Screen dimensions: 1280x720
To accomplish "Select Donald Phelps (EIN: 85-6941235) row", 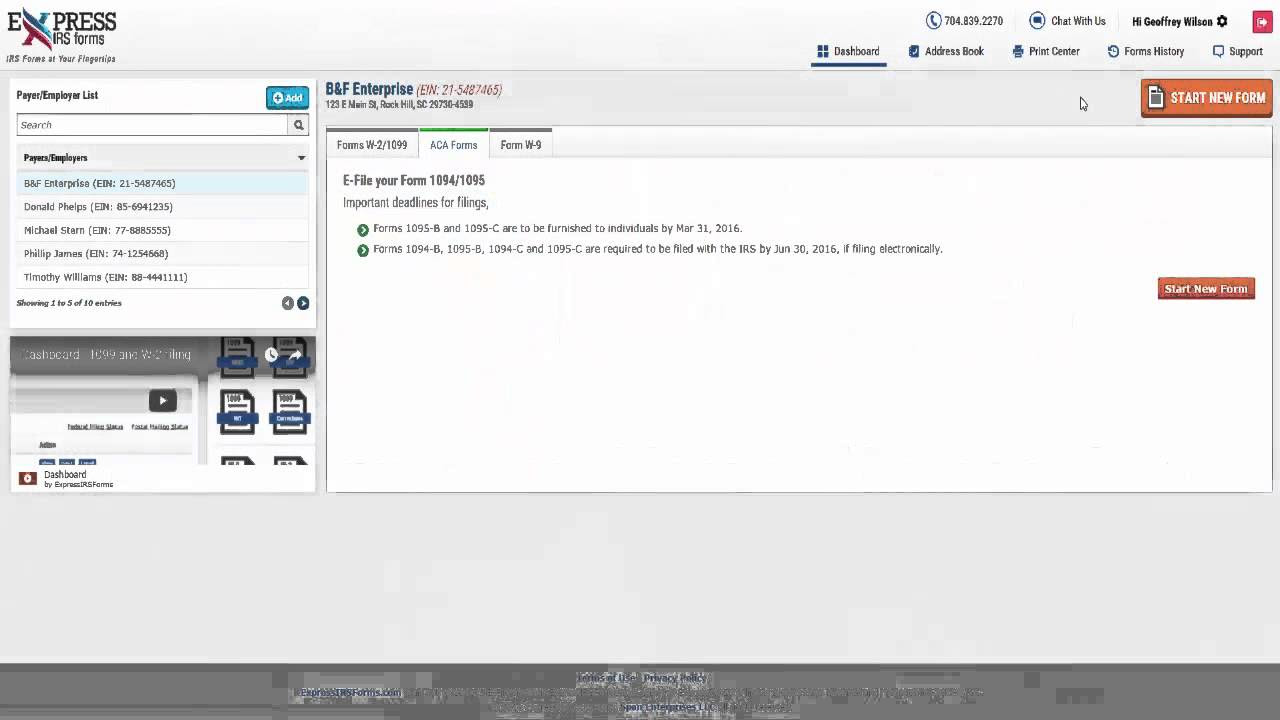I will click(x=162, y=207).
